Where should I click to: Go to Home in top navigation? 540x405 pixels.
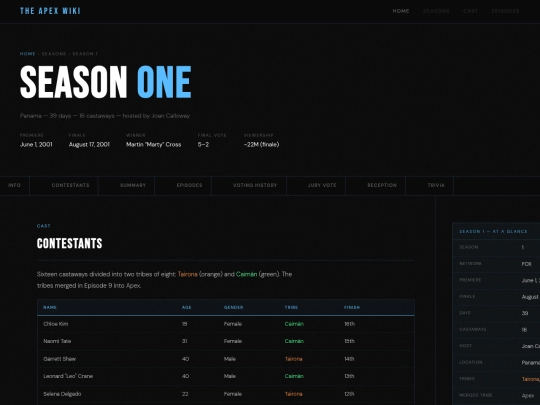401,11
